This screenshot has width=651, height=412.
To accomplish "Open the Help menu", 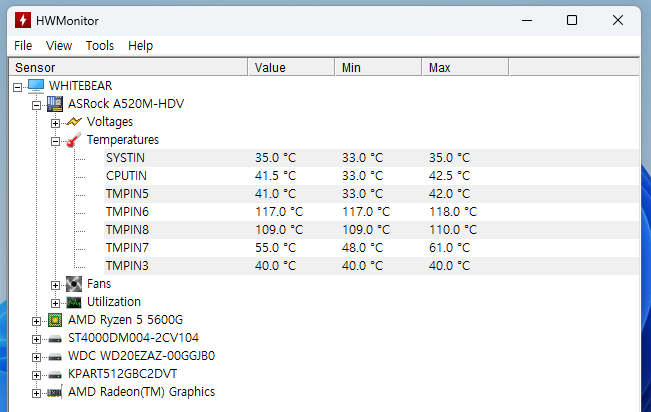I will click(x=140, y=45).
